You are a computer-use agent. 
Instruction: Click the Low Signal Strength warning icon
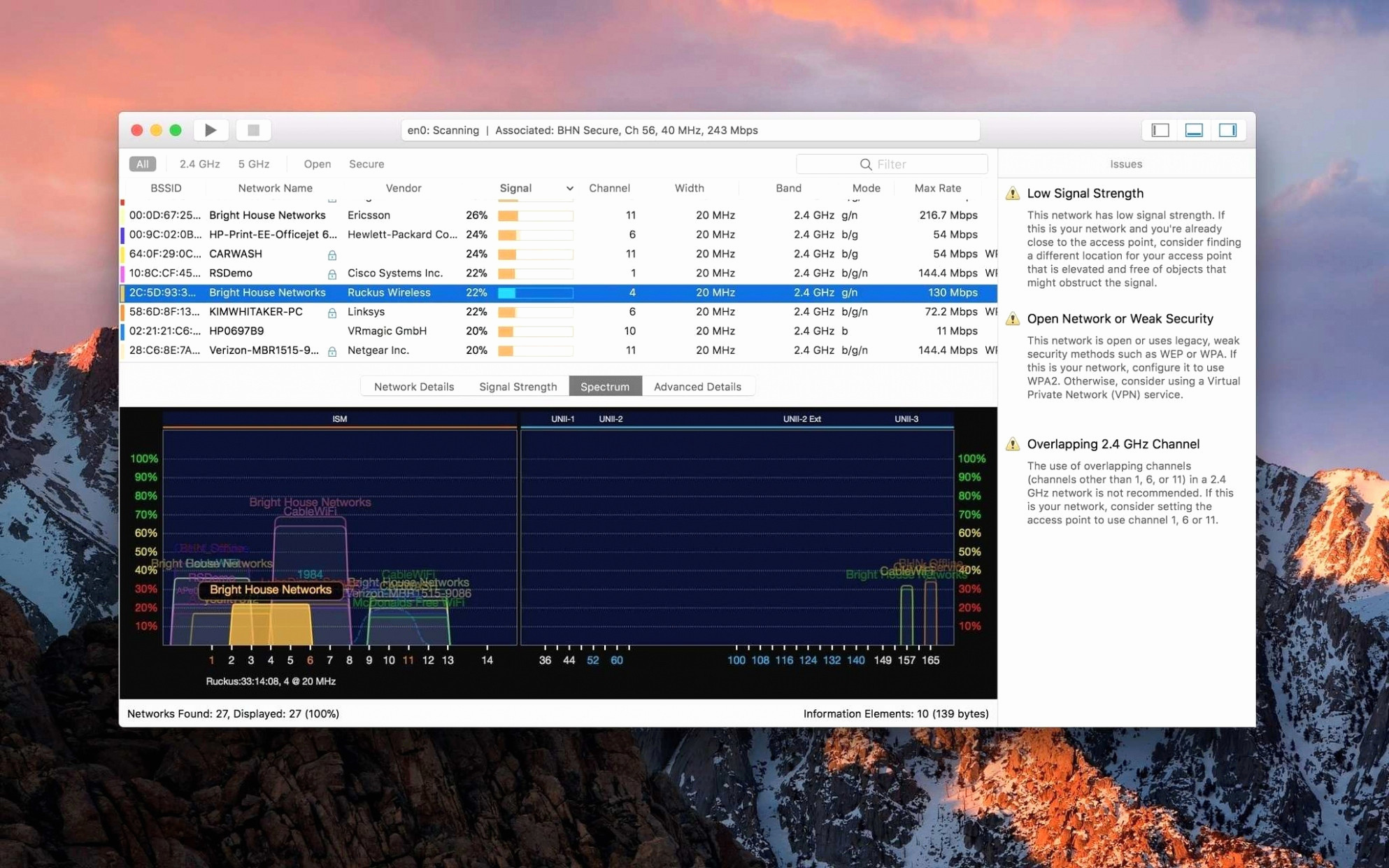tap(1013, 192)
